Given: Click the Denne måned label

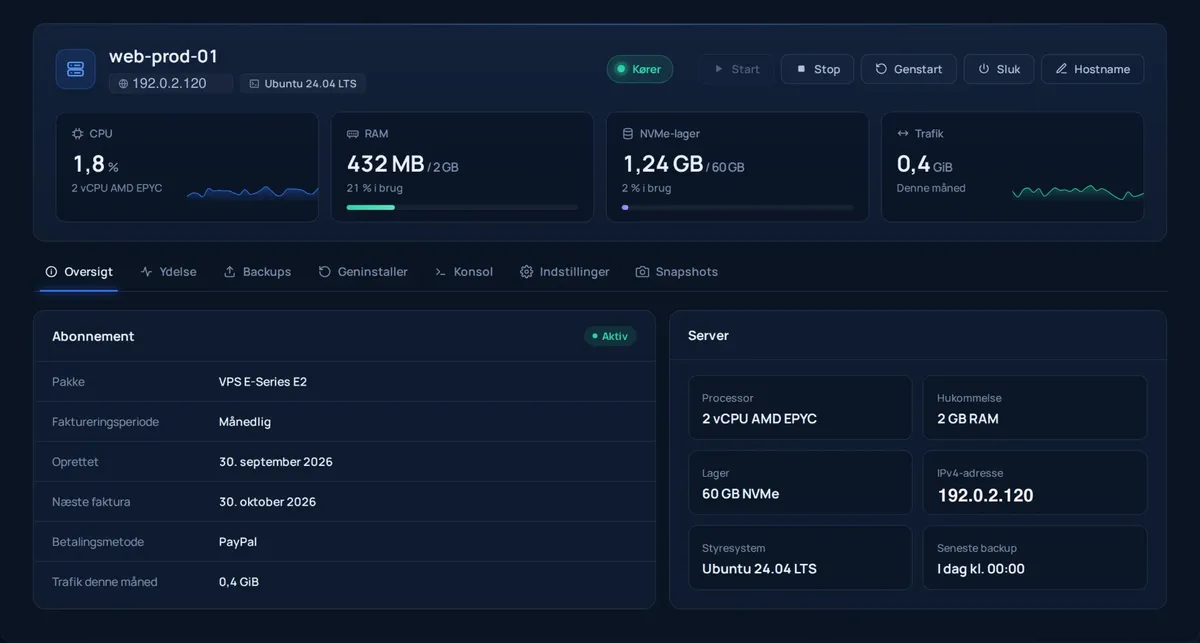Looking at the screenshot, I should click(931, 188).
